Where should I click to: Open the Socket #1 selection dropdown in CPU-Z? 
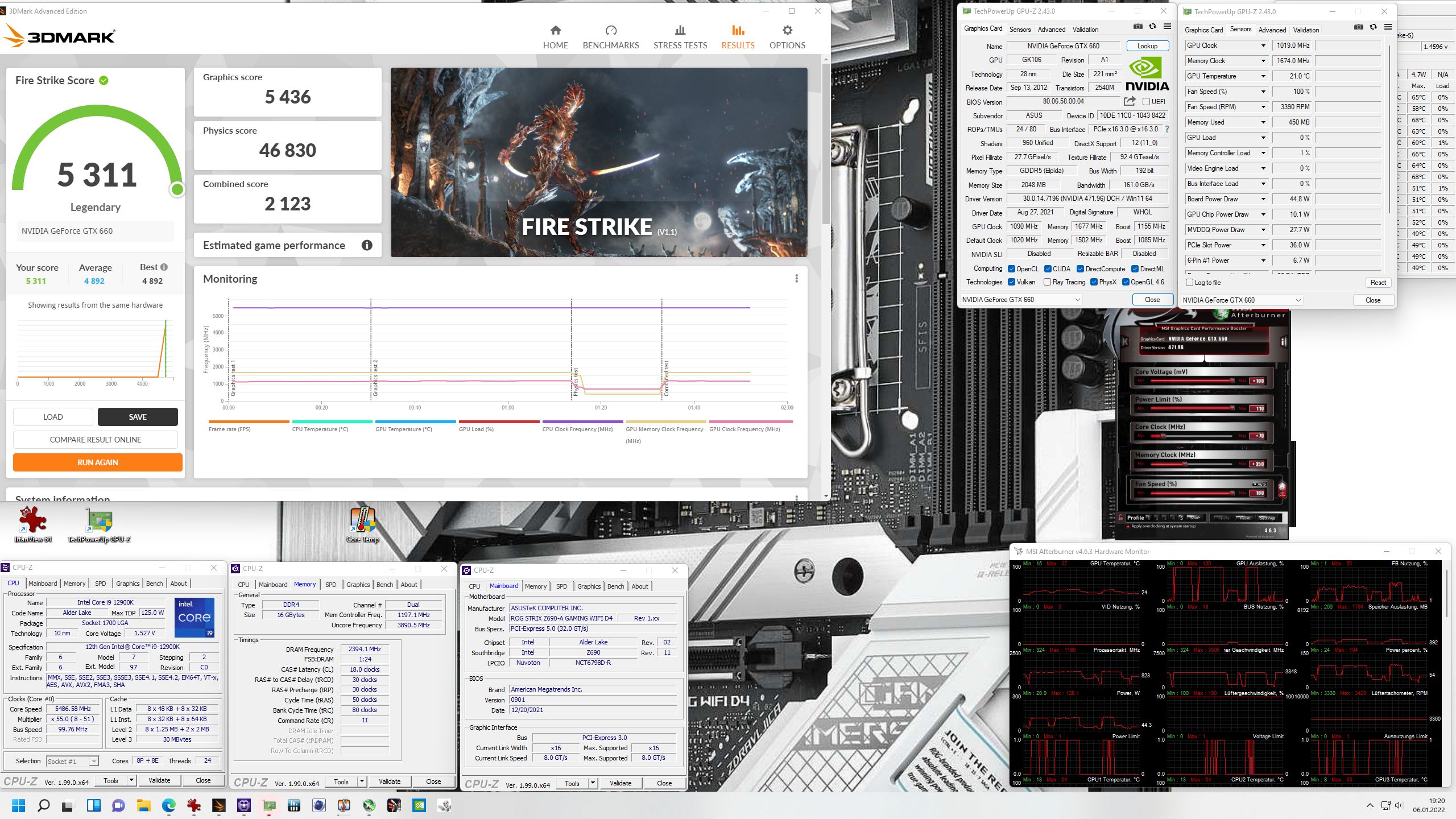pyautogui.click(x=72, y=761)
